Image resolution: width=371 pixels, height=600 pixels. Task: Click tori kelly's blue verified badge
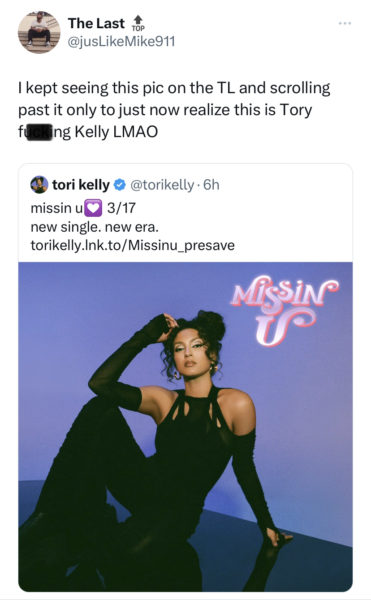120,185
